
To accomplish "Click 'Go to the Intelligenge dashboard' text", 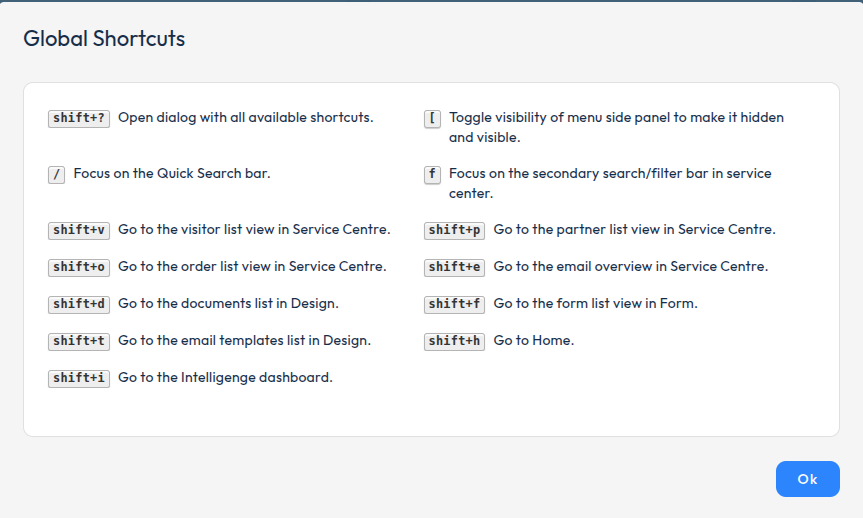I will 225,378.
